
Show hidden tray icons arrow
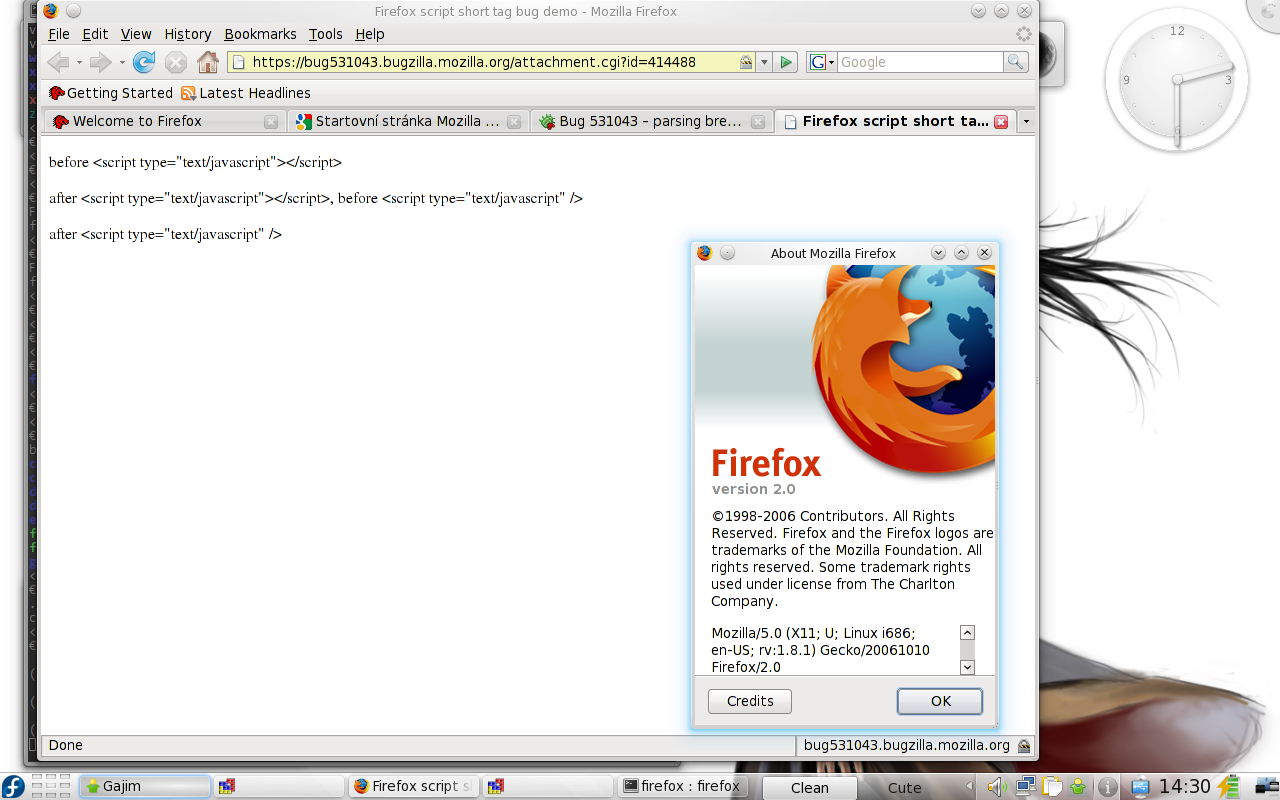point(968,787)
